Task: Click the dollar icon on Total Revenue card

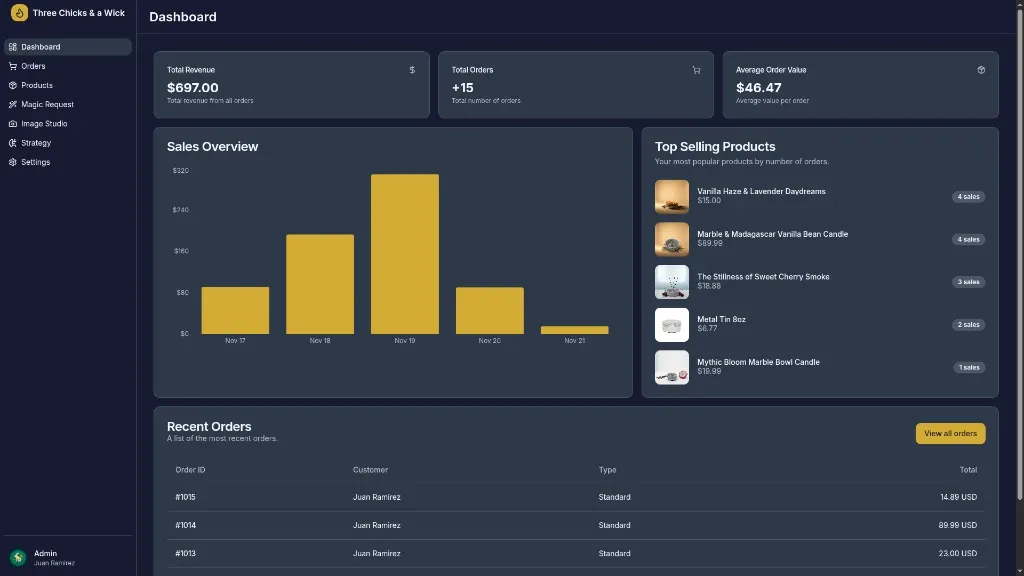Action: pyautogui.click(x=412, y=70)
